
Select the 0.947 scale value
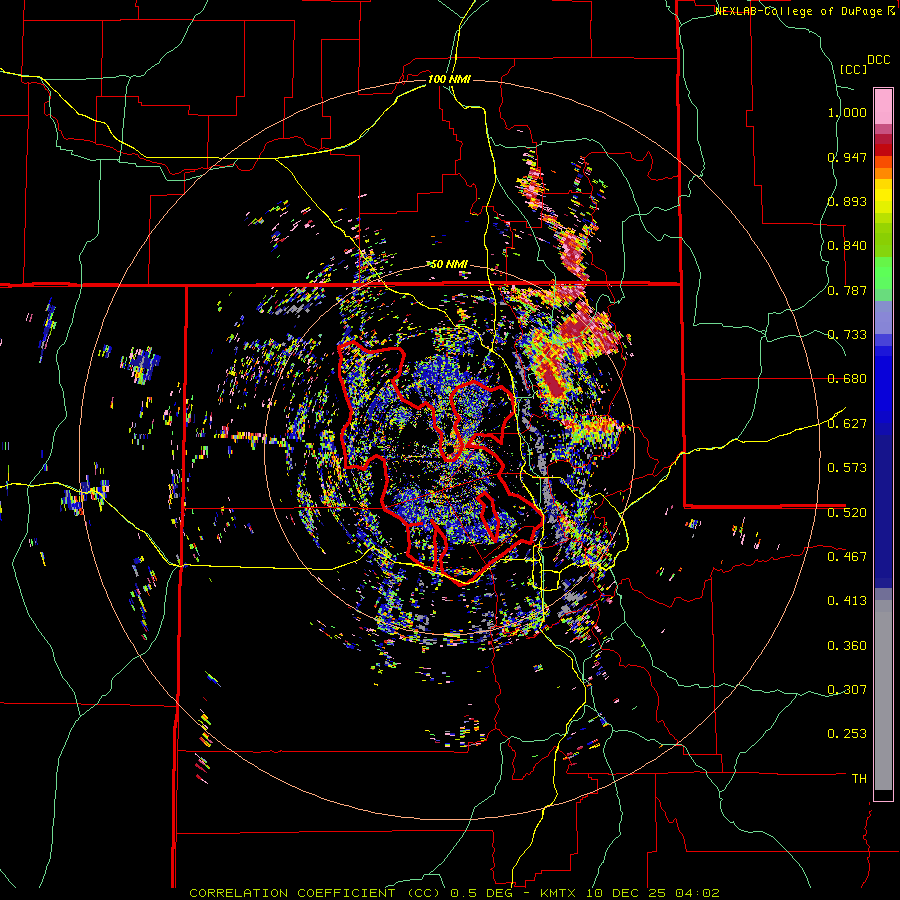(x=847, y=157)
